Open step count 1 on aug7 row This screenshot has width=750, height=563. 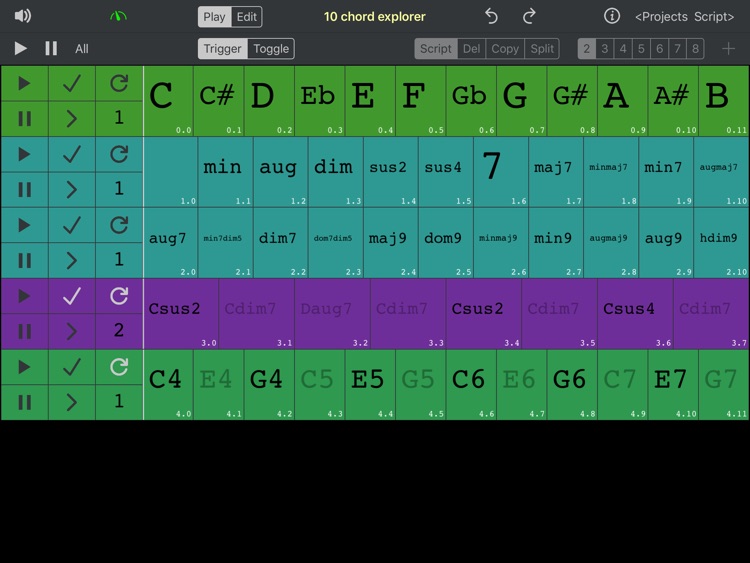coord(119,260)
